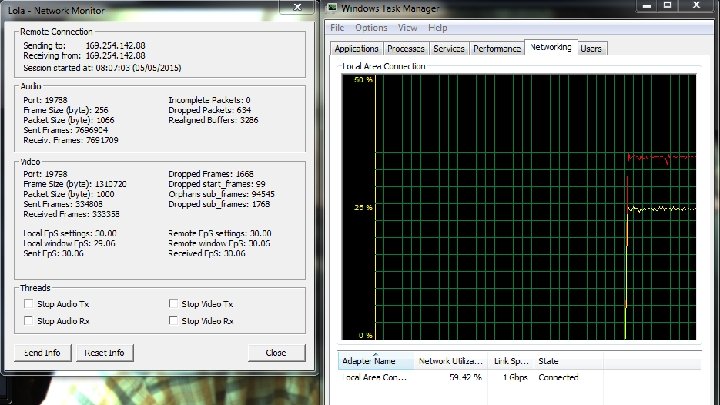Image resolution: width=720 pixels, height=405 pixels.
Task: Minimize the Windows Task Manager window
Action: click(x=647, y=6)
